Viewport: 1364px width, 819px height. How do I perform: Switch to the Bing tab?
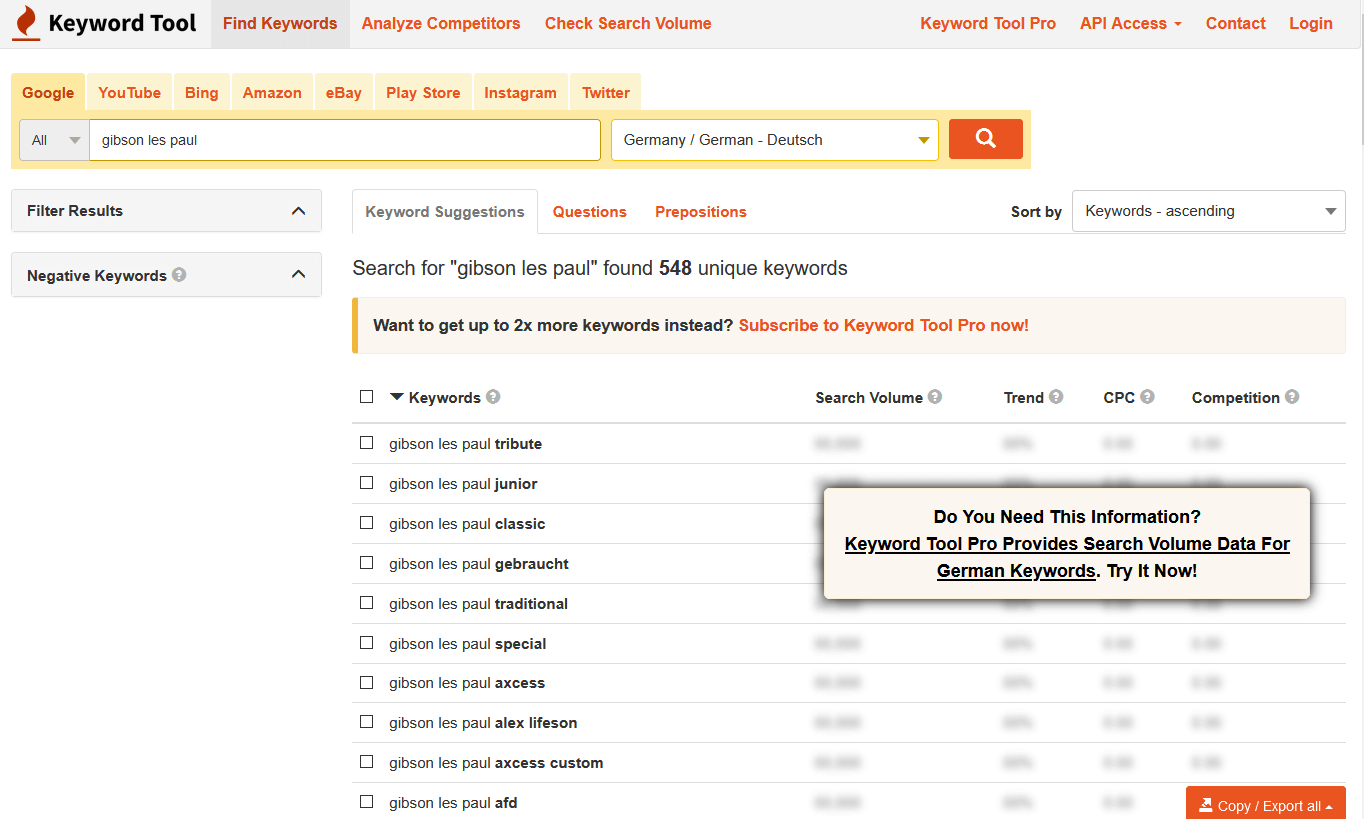[x=201, y=92]
